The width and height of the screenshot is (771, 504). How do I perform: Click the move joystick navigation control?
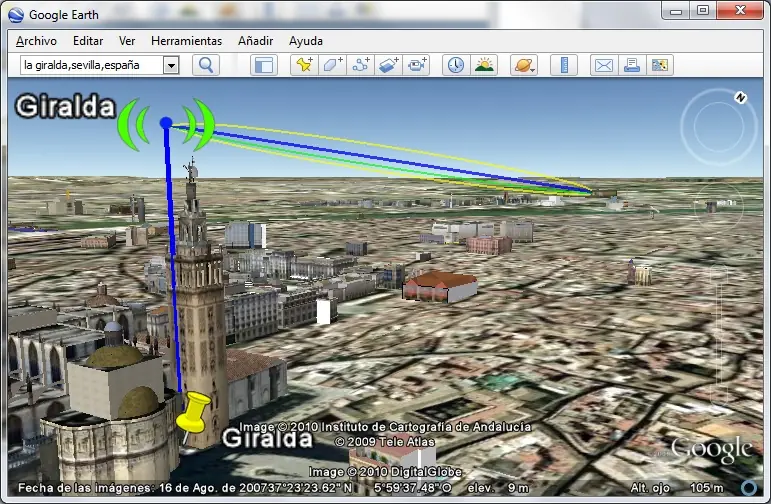tap(718, 207)
